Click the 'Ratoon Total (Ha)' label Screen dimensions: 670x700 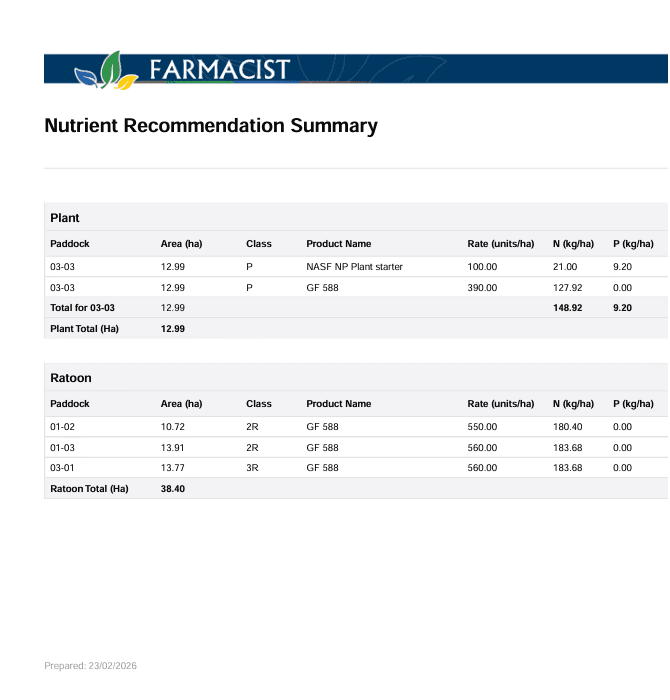tap(89, 489)
